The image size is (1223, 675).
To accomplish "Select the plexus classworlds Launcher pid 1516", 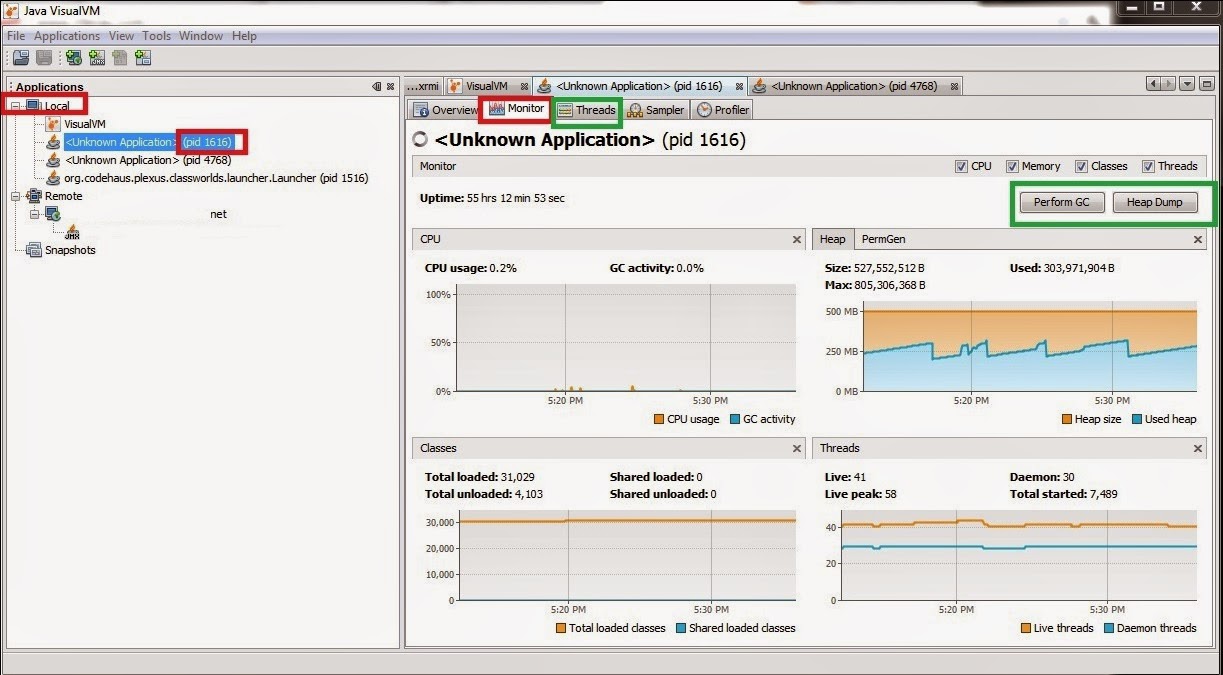I will [216, 178].
